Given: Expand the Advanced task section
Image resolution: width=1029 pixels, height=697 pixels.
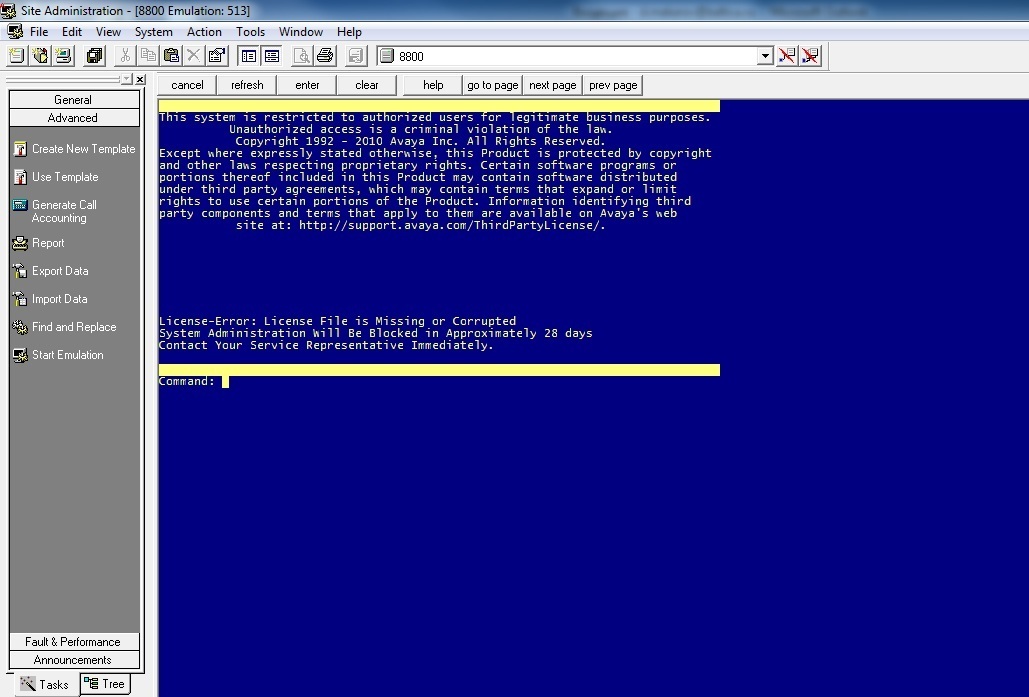Looking at the screenshot, I should (x=74, y=117).
